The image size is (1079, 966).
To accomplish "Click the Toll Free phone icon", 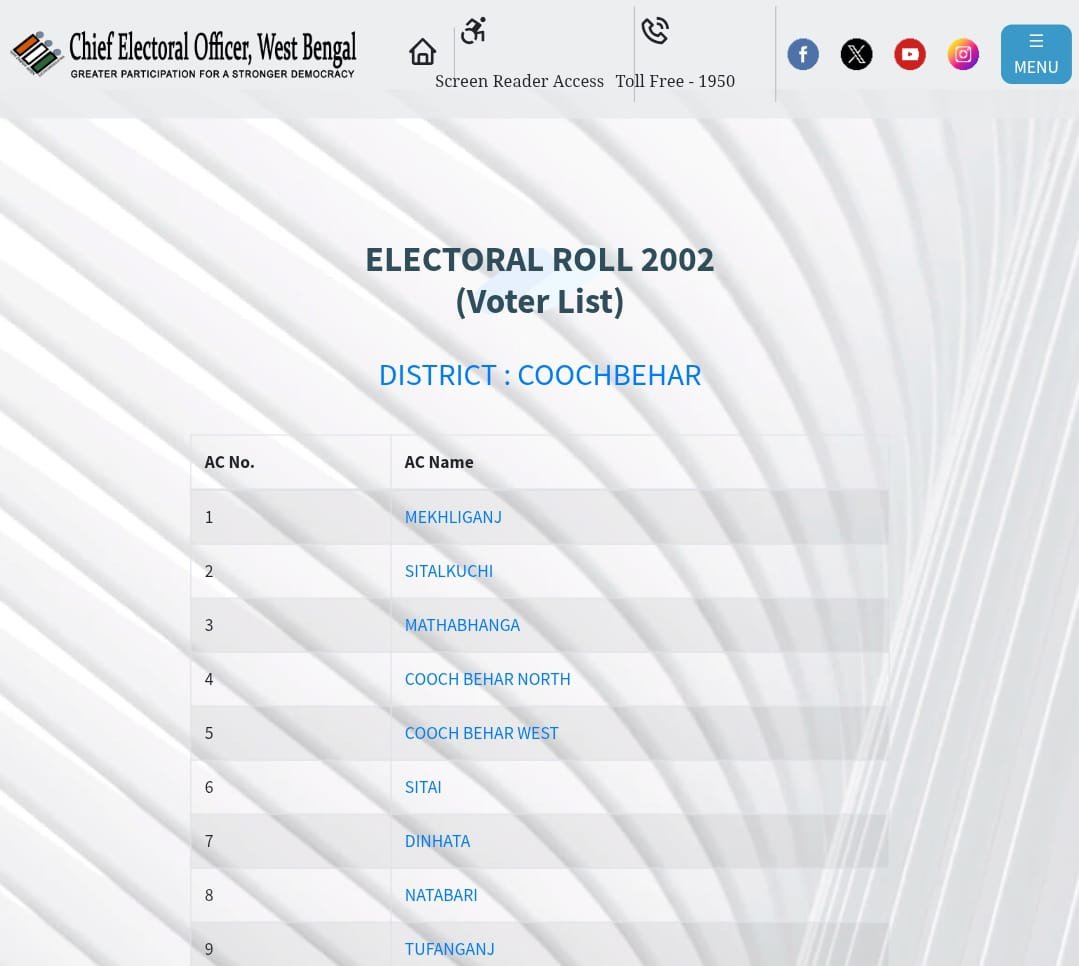I will pyautogui.click(x=655, y=31).
